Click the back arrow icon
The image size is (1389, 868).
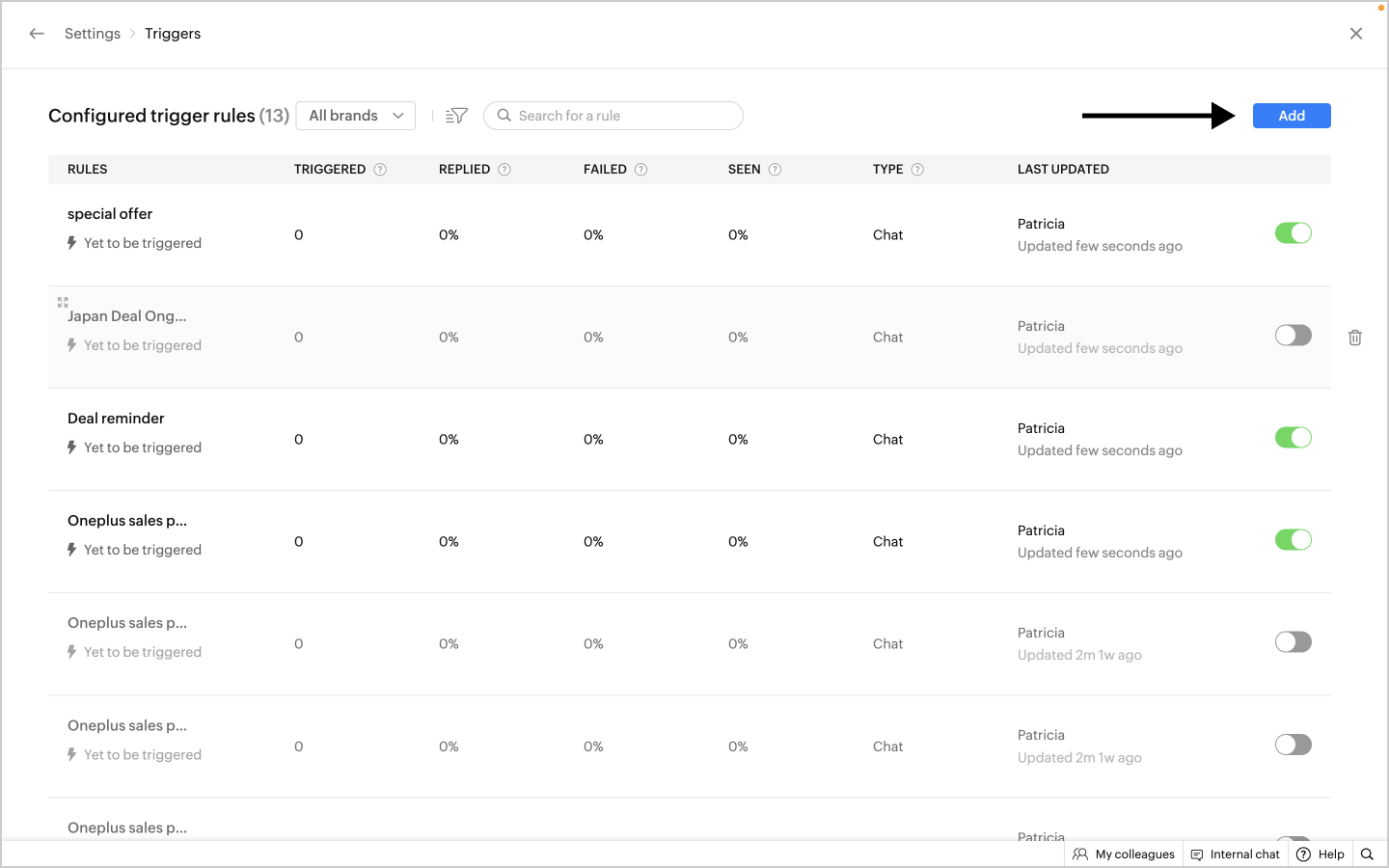tap(37, 34)
